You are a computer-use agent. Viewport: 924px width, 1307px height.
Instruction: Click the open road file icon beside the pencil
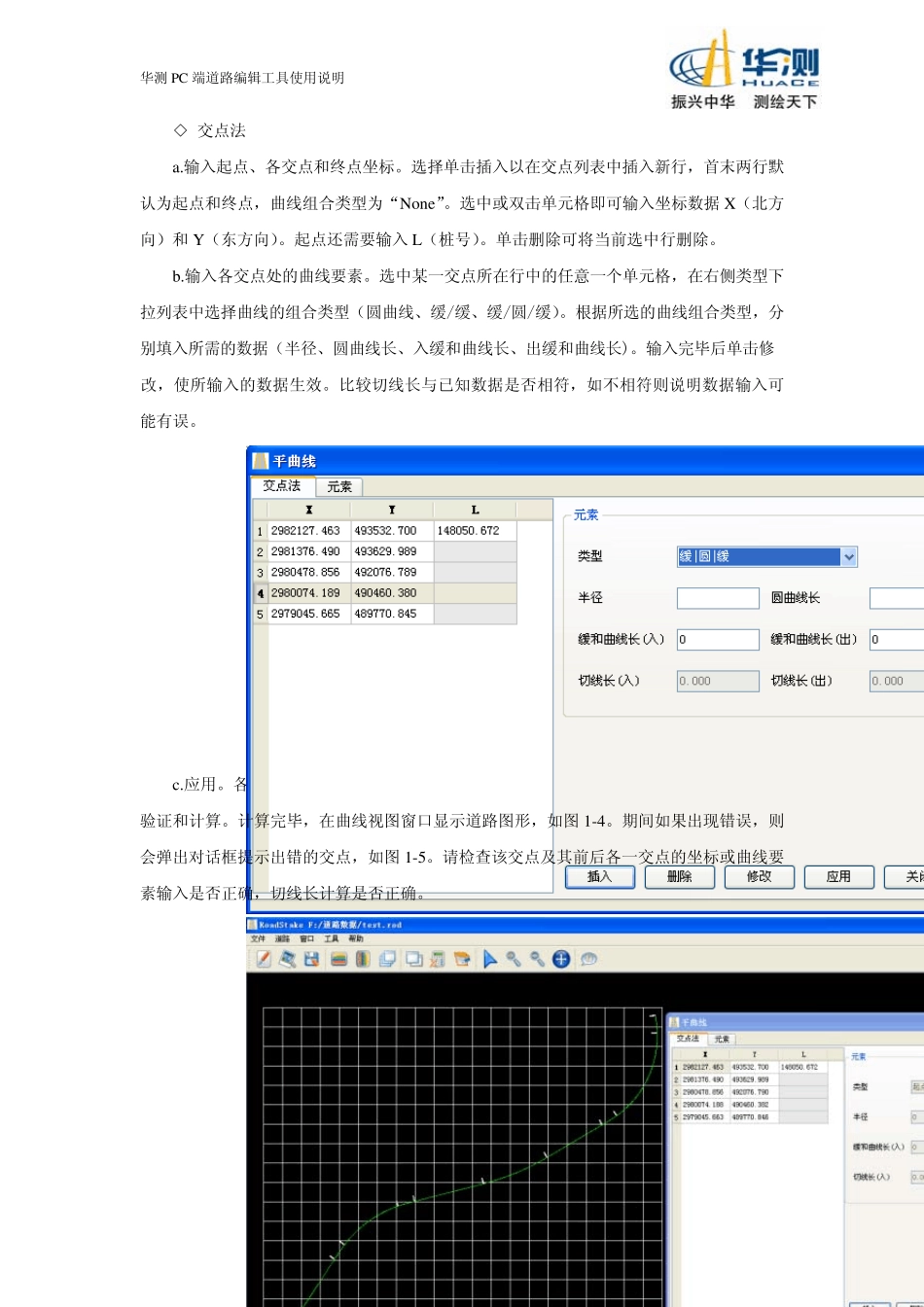point(287,959)
